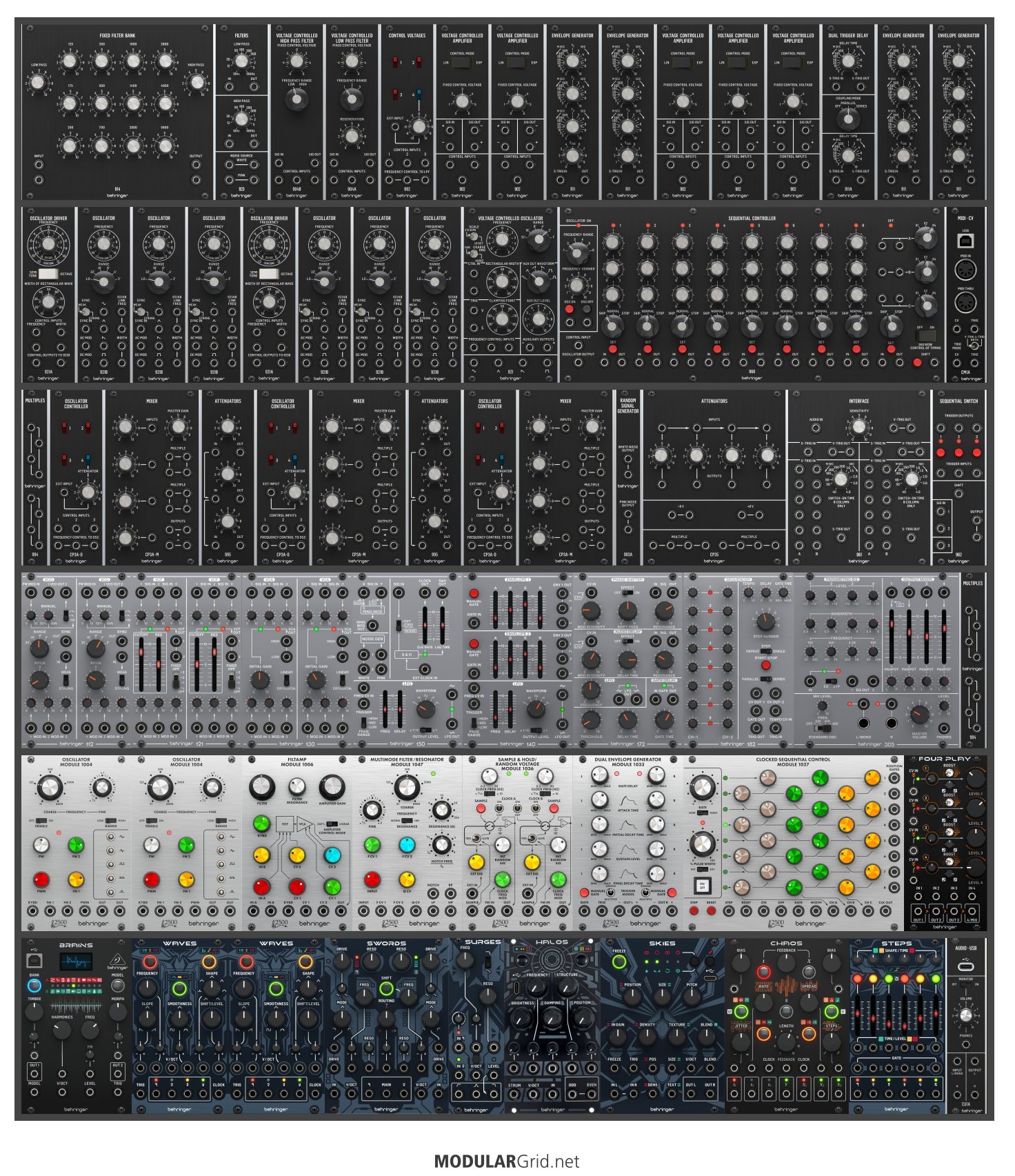This screenshot has width=1015, height=1176.
Task: Click the green Shift button on Swords
Action: (x=386, y=989)
